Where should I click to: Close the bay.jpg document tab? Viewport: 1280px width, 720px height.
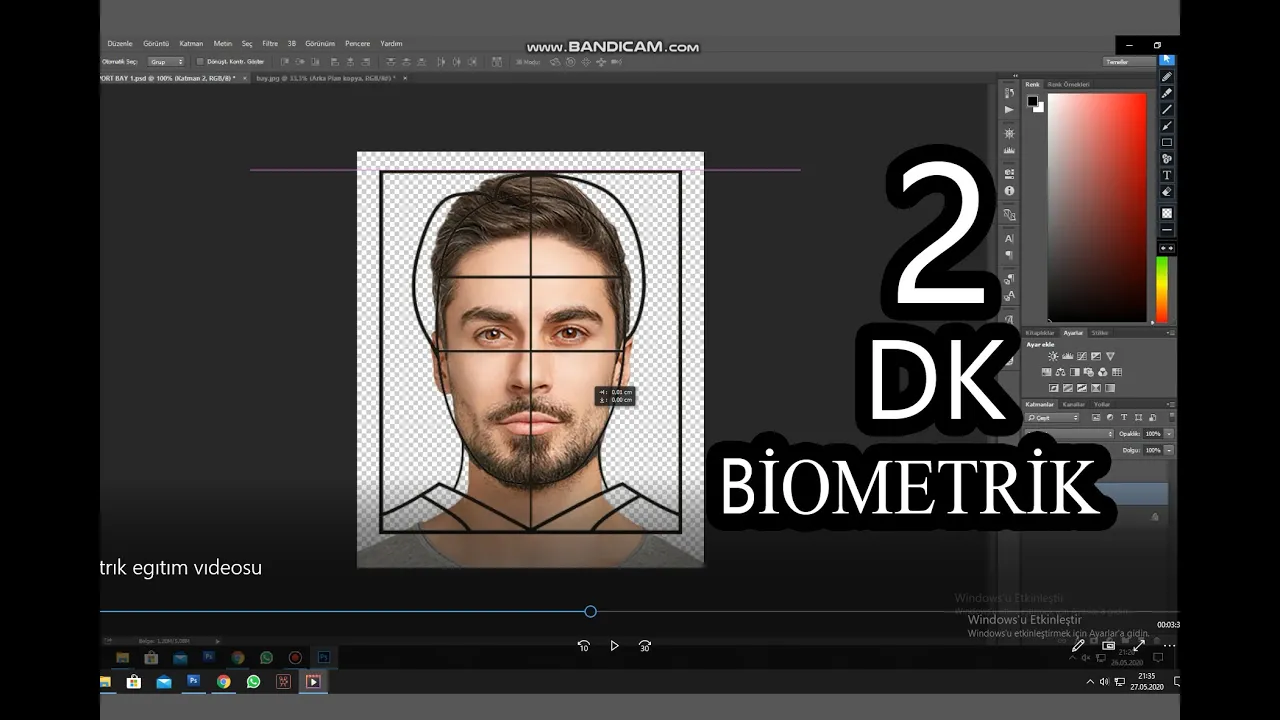405,77
